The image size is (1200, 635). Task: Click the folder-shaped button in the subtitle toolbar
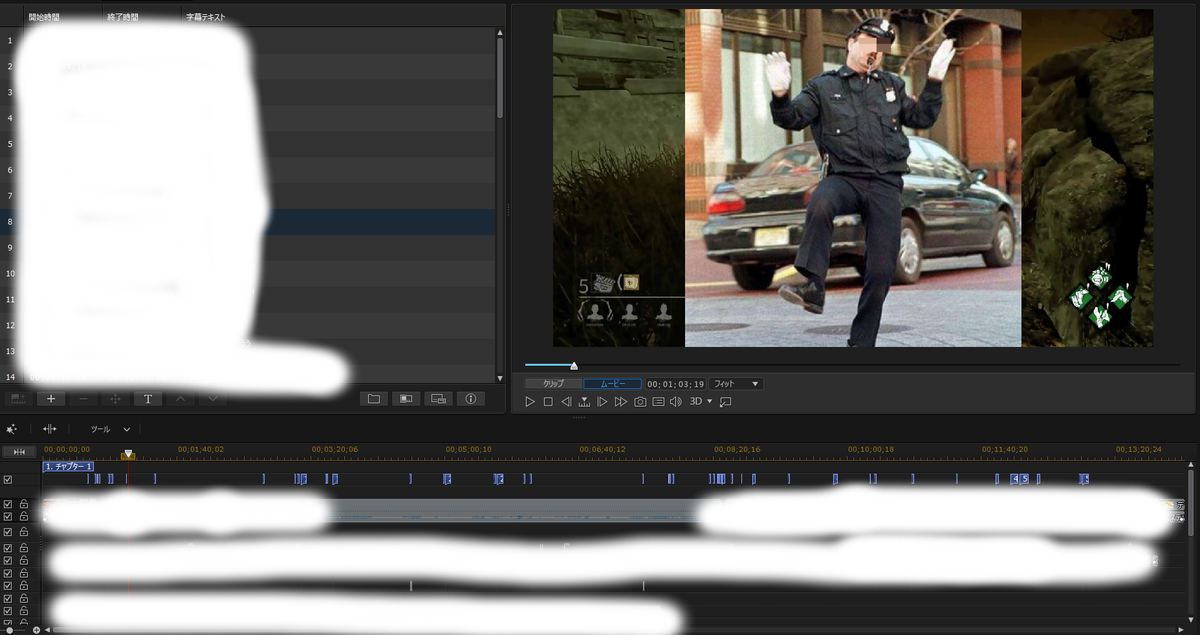click(374, 399)
